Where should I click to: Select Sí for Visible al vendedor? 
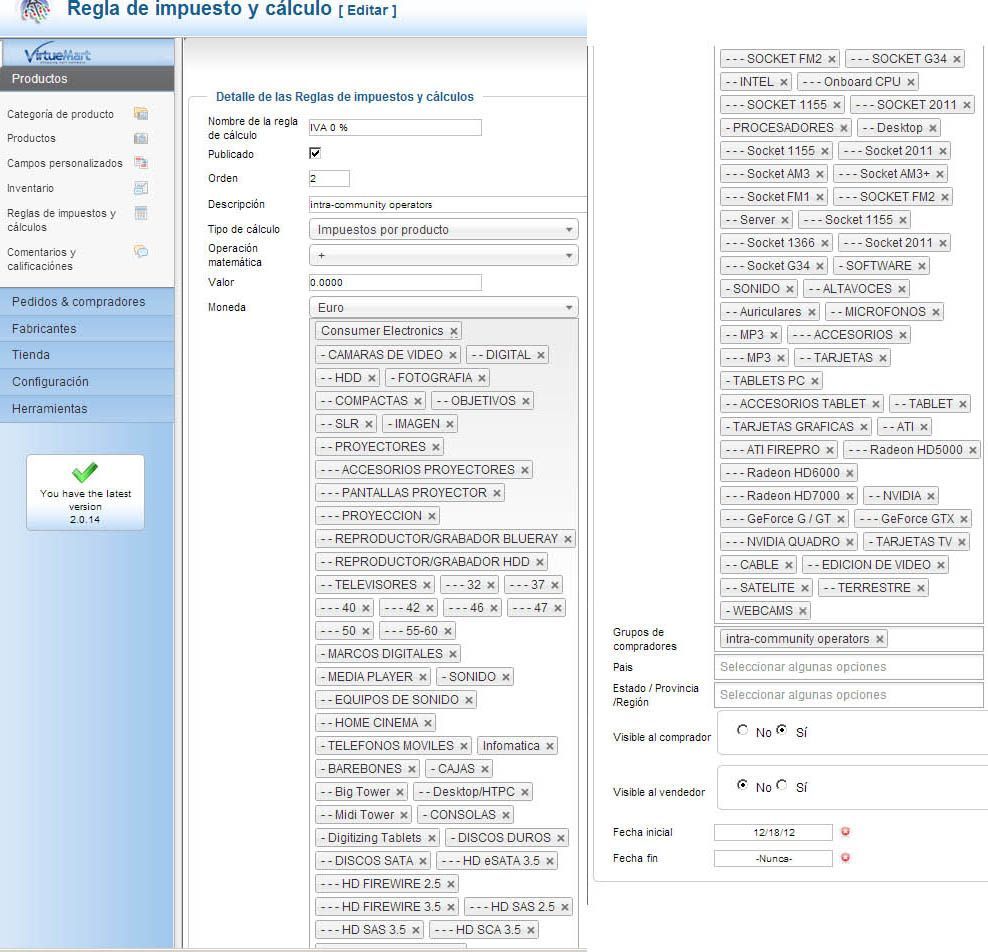click(x=782, y=784)
